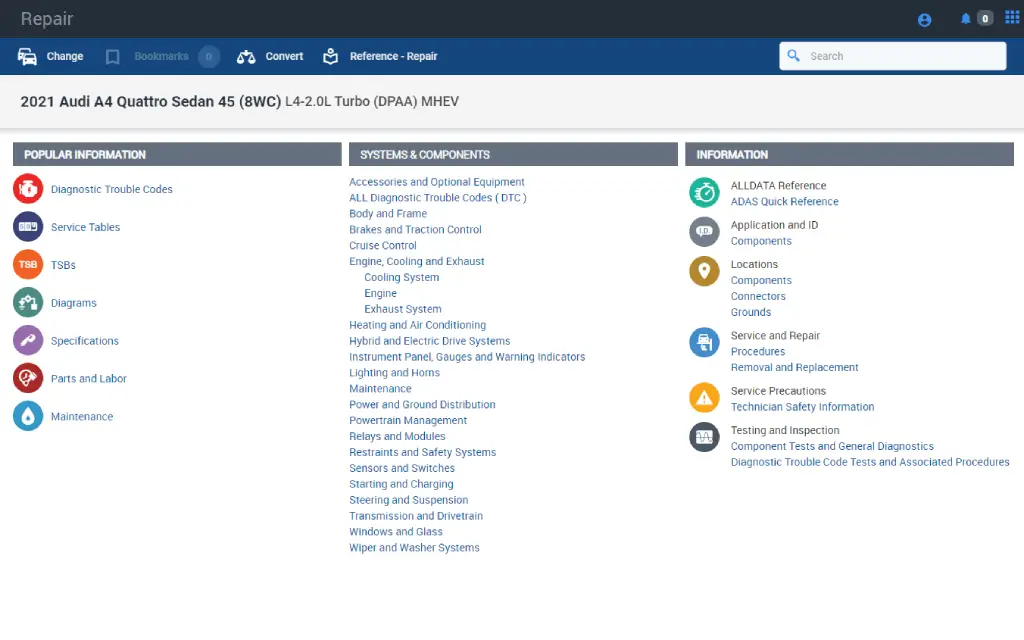Select Cruise Control link

point(383,246)
